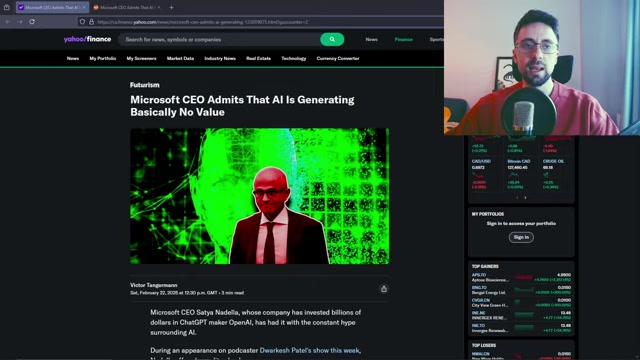
Task: Show previous market tickers with left chevron
Action: [517, 198]
